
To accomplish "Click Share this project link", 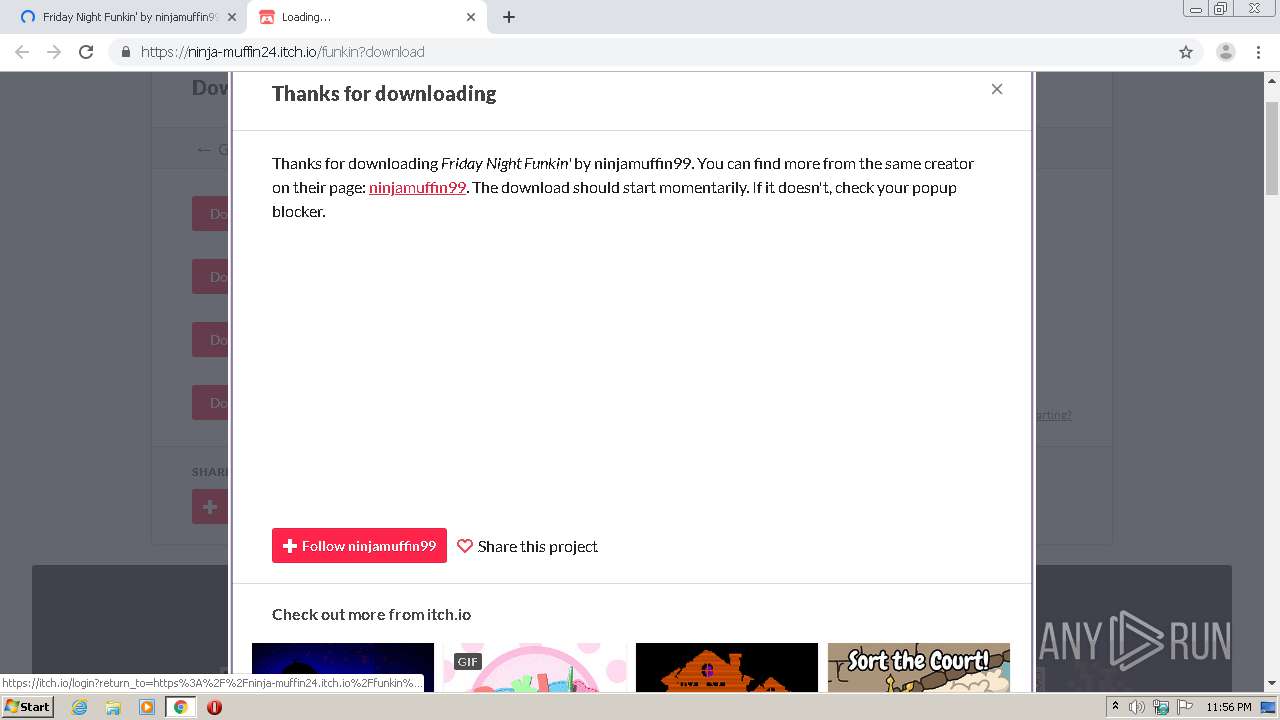I will (528, 546).
